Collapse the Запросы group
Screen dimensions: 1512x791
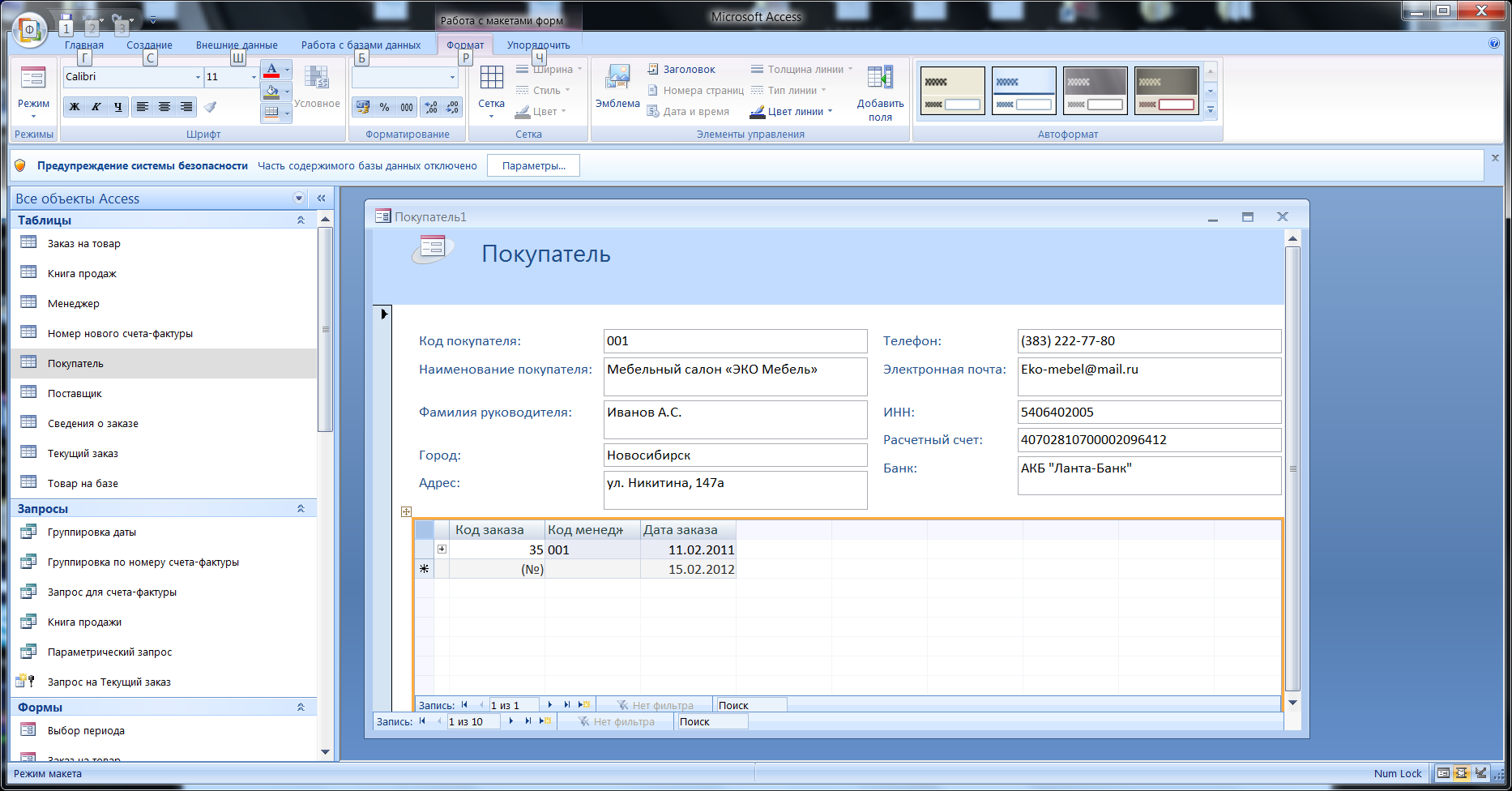(301, 509)
